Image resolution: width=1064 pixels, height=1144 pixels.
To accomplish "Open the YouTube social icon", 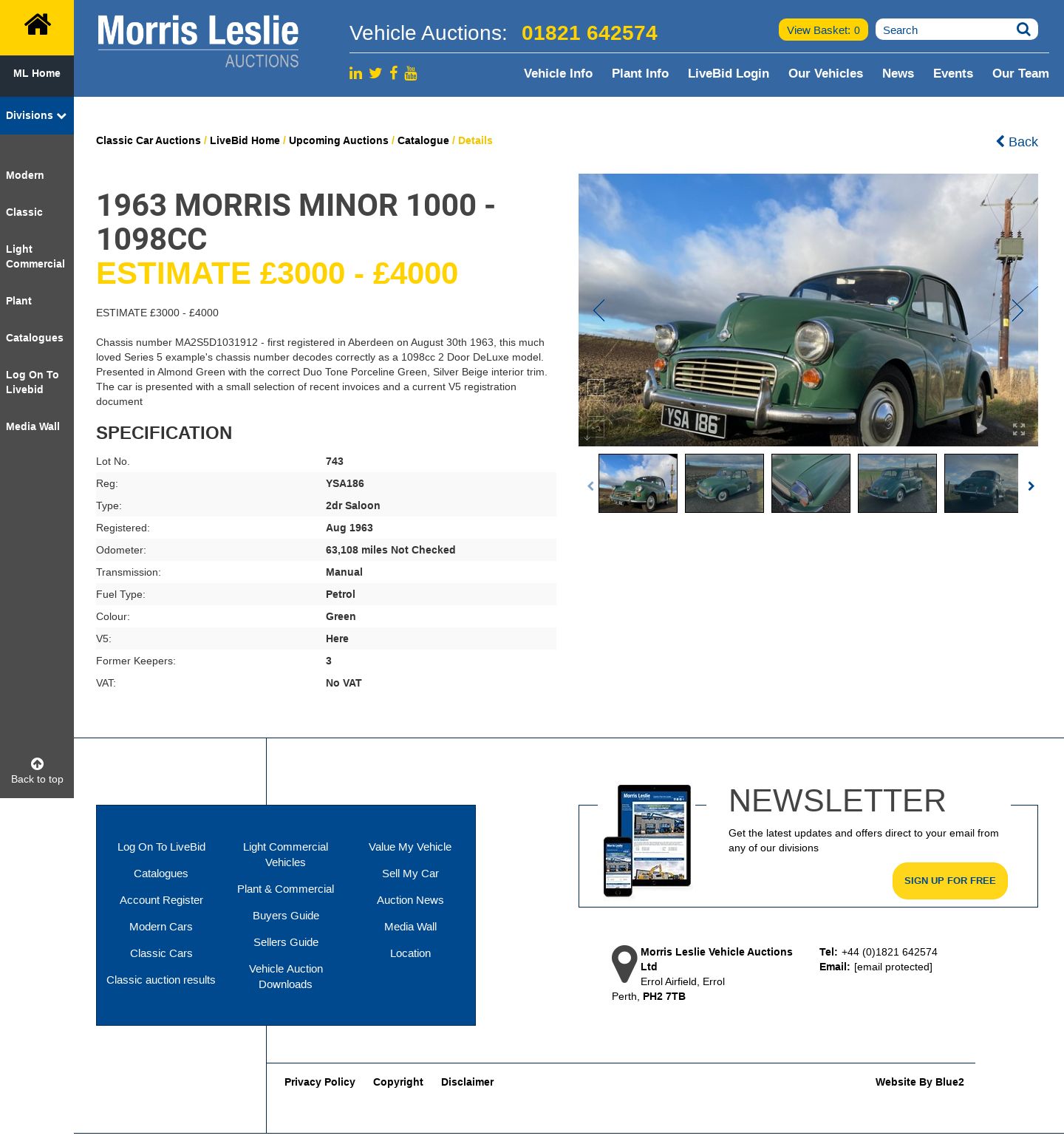I will point(411,72).
